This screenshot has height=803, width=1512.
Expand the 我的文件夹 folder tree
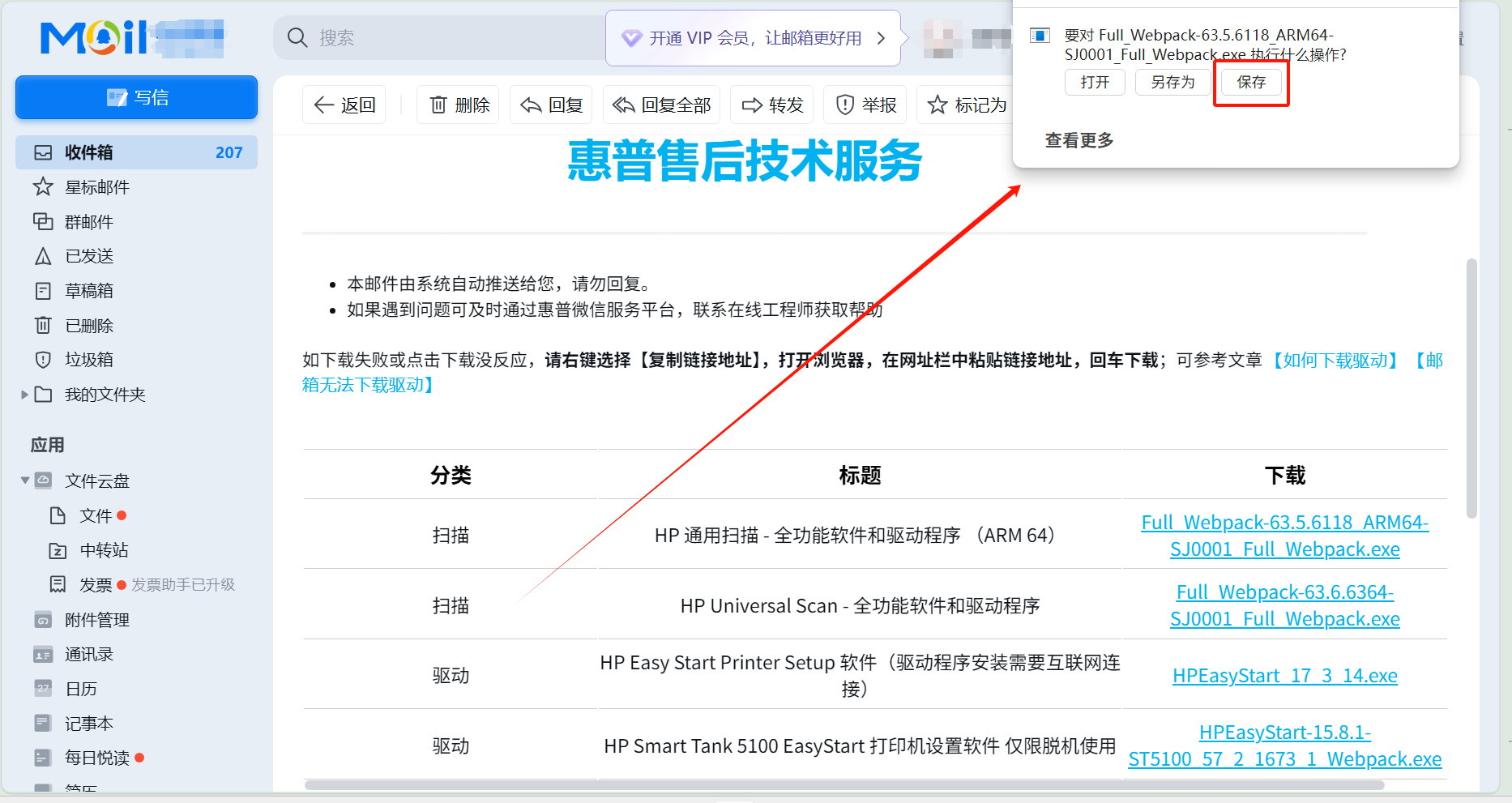click(24, 395)
